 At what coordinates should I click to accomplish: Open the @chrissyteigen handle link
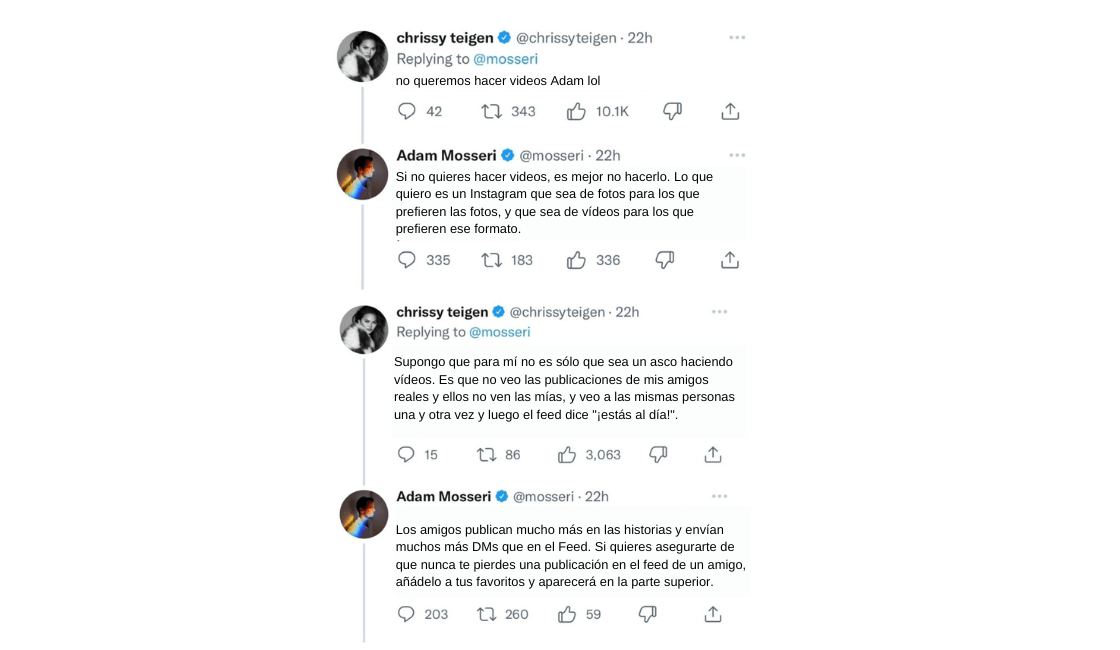(x=566, y=37)
